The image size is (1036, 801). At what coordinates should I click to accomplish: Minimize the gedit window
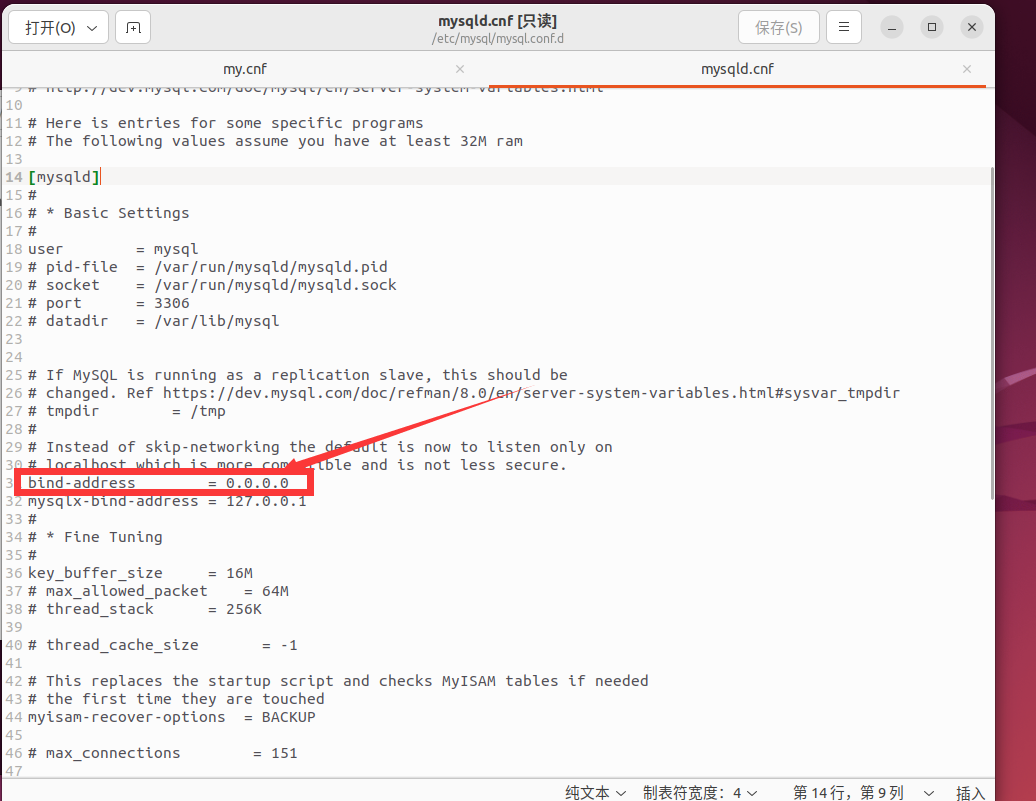(892, 27)
